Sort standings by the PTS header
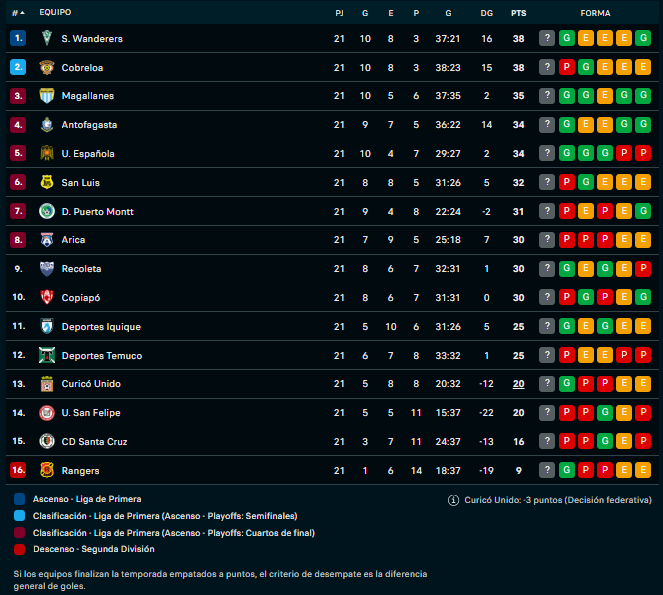663x595 pixels. (x=518, y=13)
